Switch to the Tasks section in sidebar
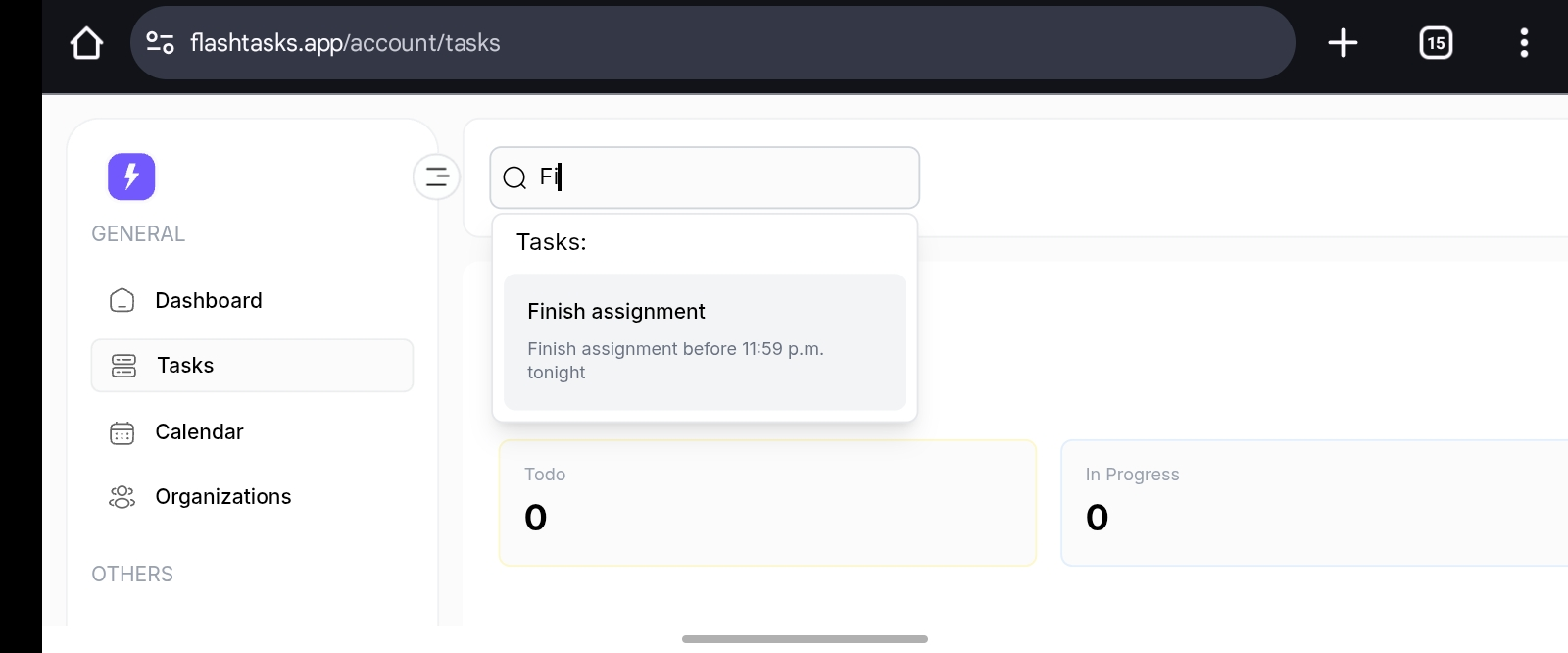Image resolution: width=1568 pixels, height=653 pixels. tap(183, 365)
